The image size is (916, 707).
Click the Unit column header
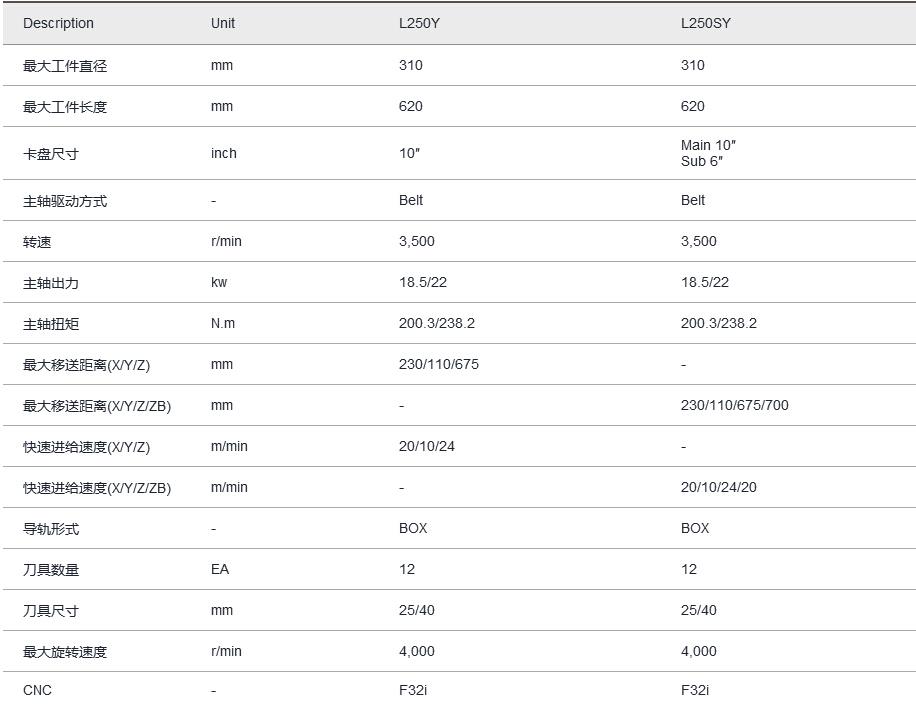click(223, 23)
